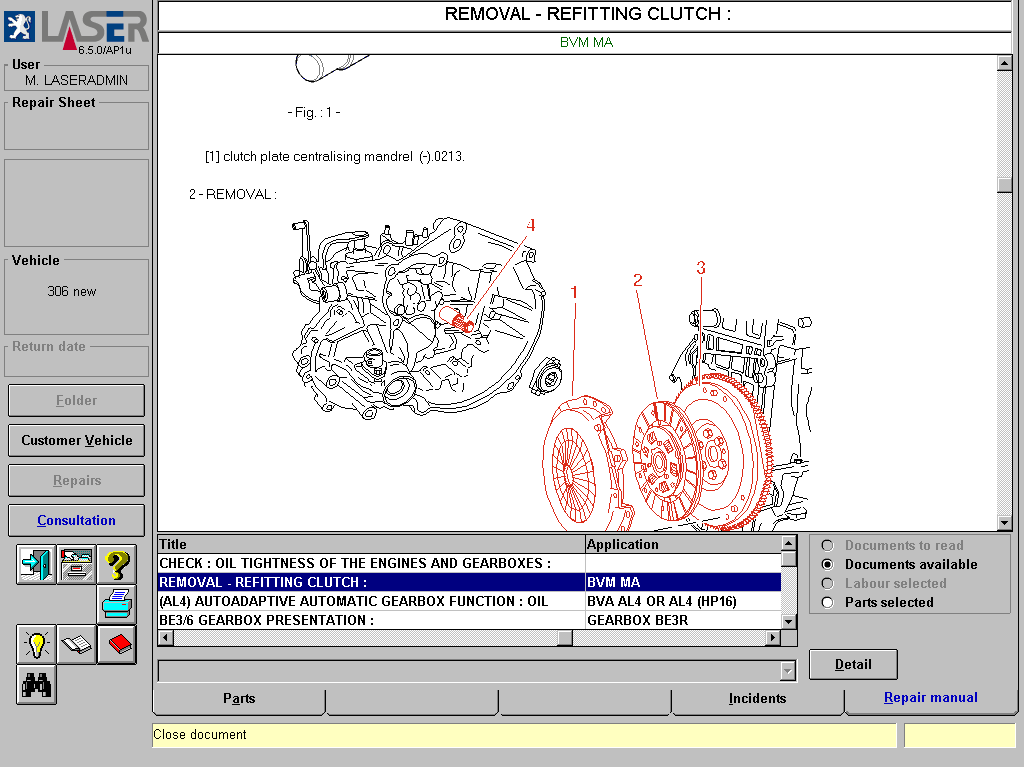Click the Application column header

[683, 544]
